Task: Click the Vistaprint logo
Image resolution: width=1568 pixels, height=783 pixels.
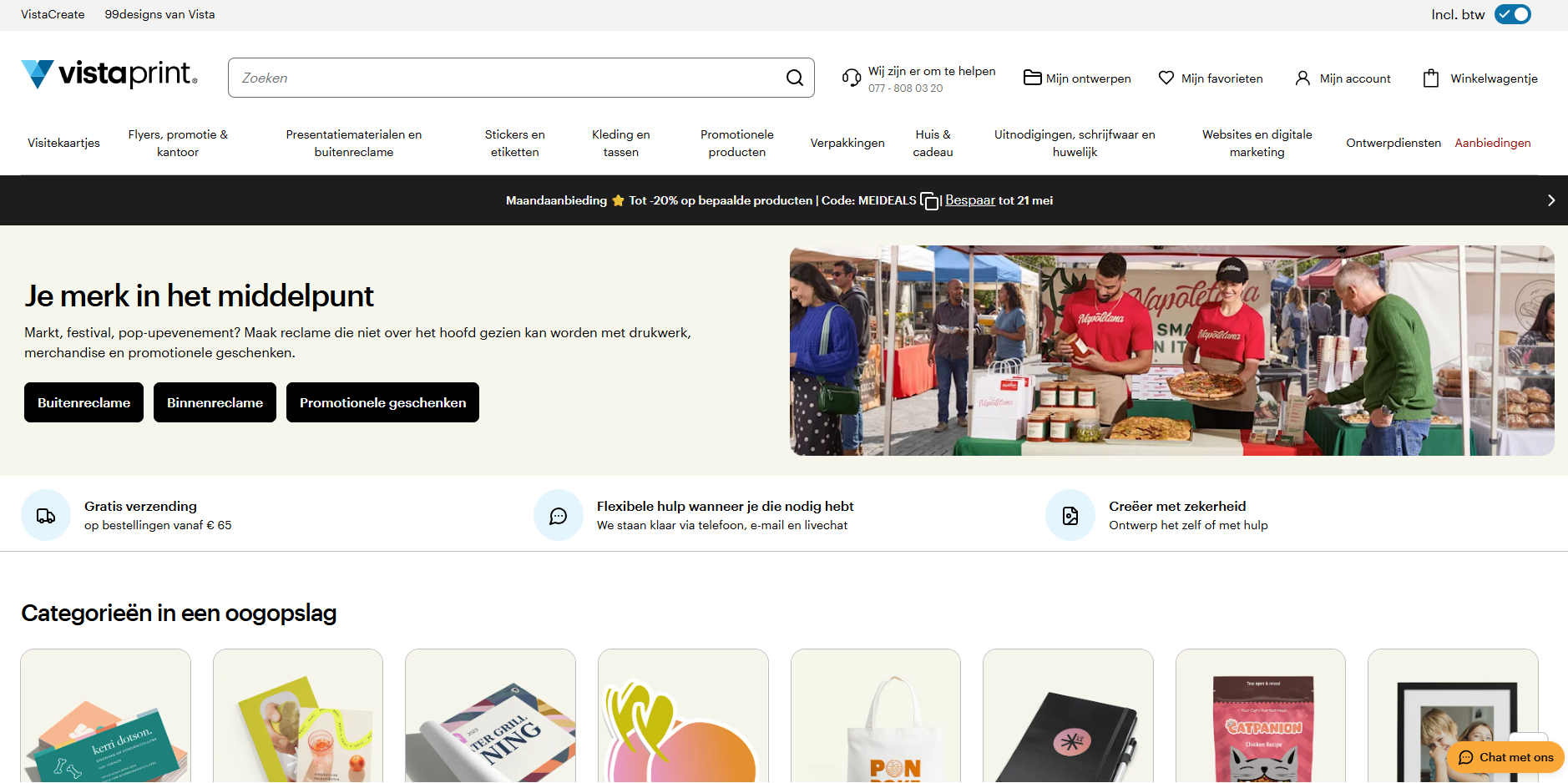Action: pyautogui.click(x=109, y=74)
